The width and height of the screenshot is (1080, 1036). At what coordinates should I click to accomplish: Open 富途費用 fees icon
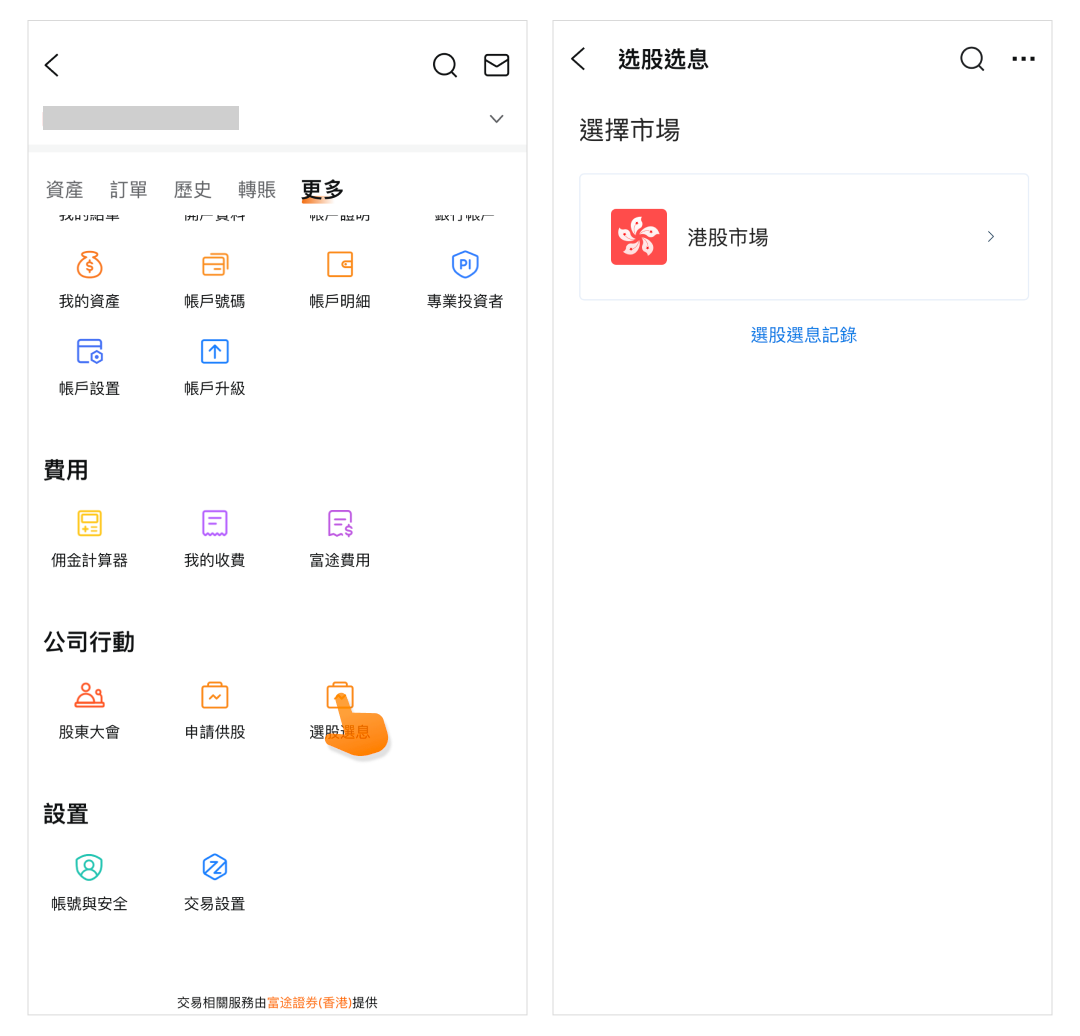coord(340,524)
